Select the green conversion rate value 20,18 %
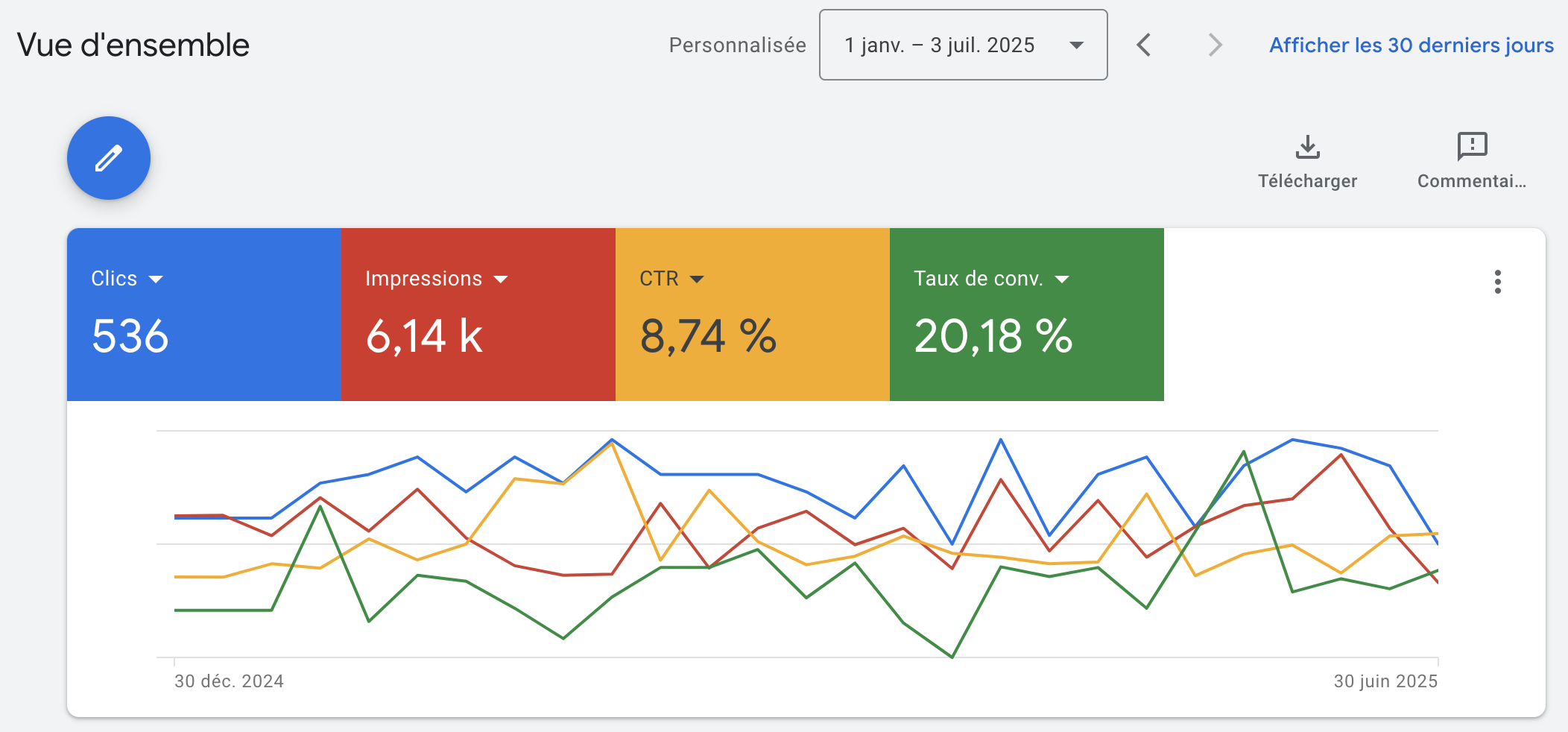This screenshot has height=732, width=1568. (x=993, y=336)
